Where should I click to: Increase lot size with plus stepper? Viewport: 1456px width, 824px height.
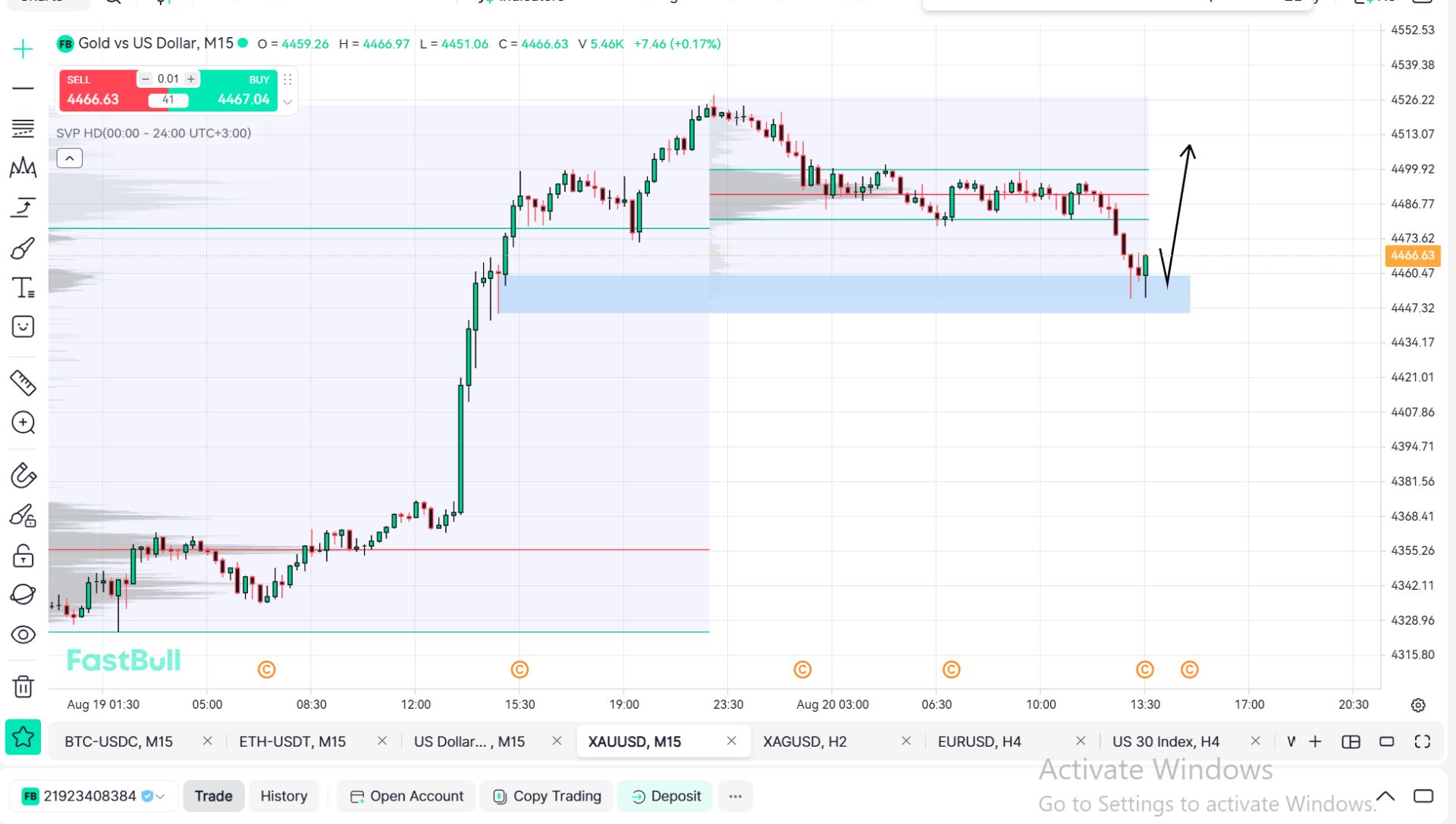click(191, 79)
